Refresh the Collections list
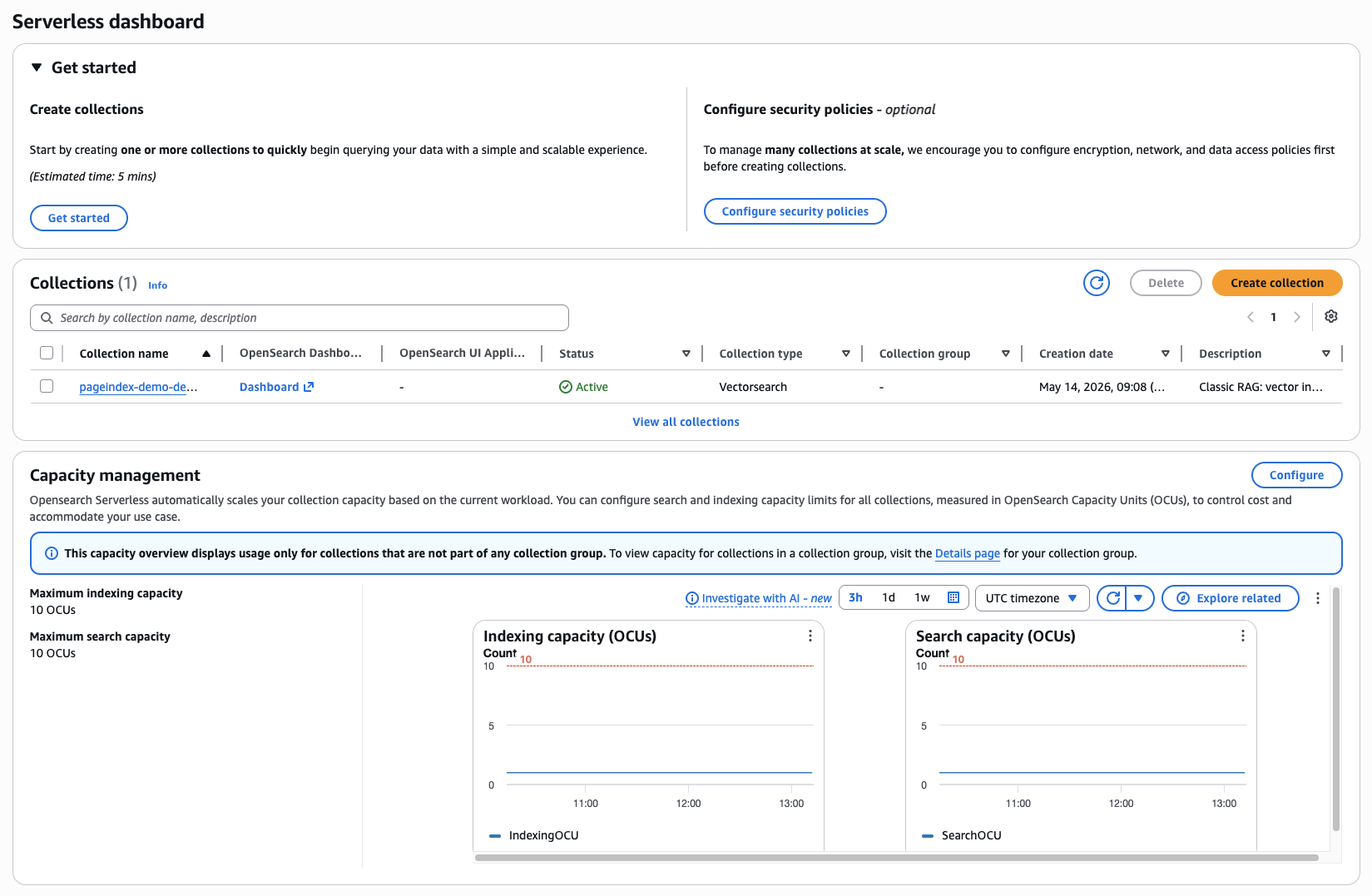The height and width of the screenshot is (896, 1372). (x=1097, y=283)
